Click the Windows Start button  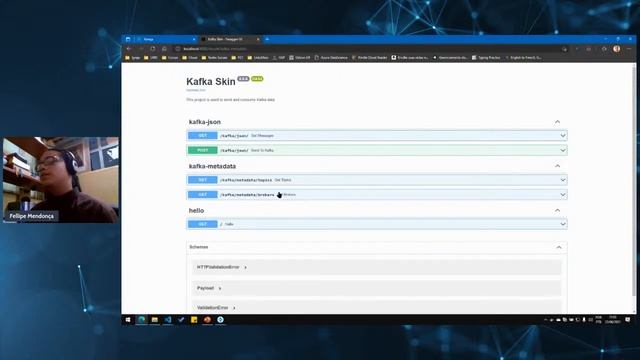[128, 320]
